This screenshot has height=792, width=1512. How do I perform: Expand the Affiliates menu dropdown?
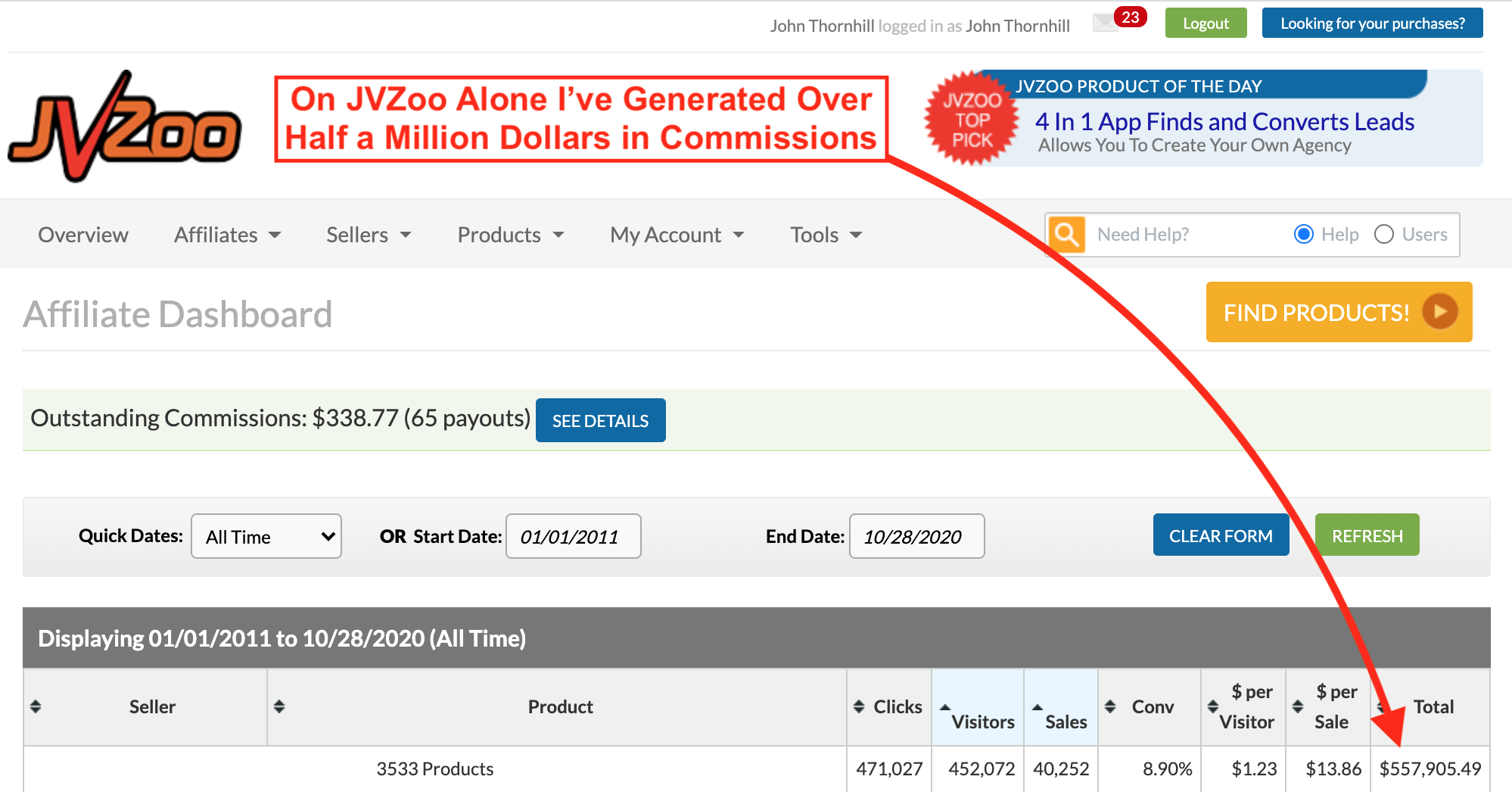[x=227, y=235]
